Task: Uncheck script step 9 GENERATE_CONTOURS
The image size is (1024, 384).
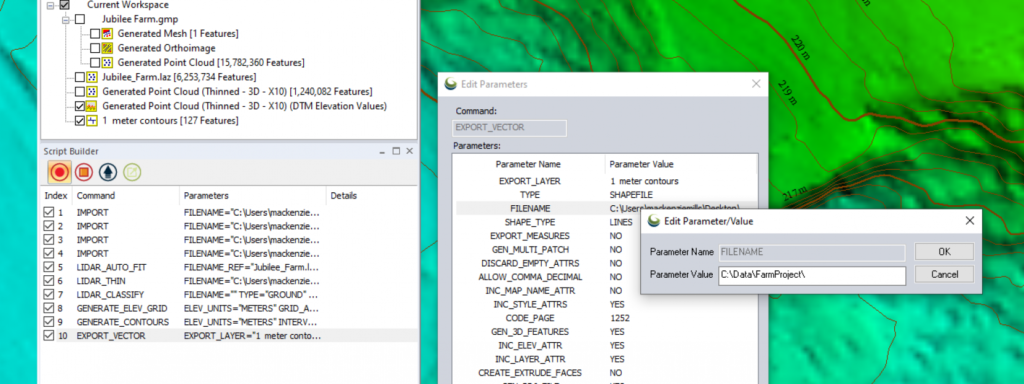Action: pos(48,322)
